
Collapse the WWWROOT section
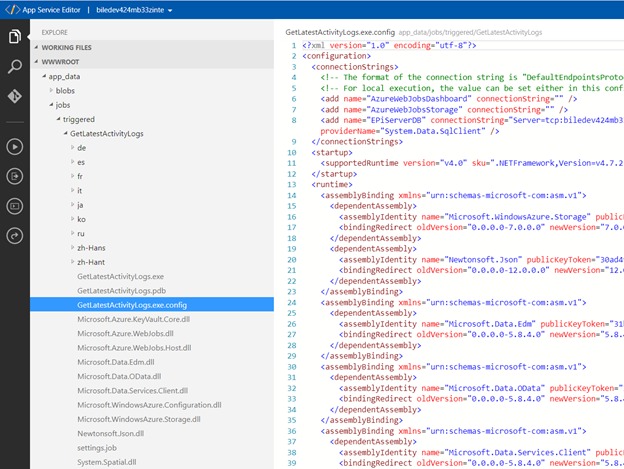coord(61,61)
